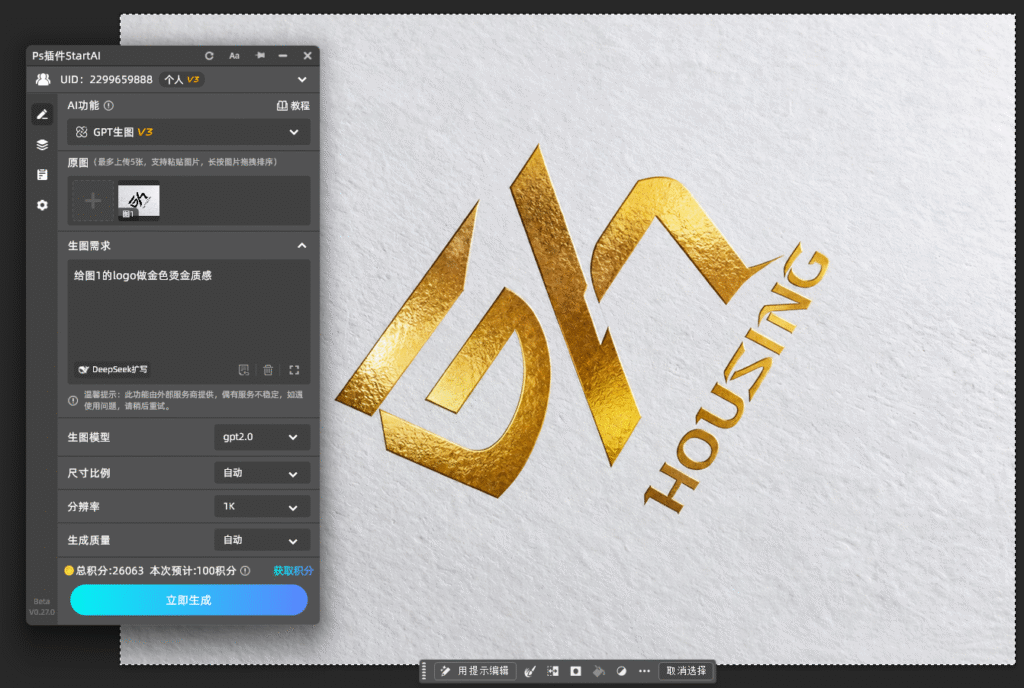Expand the UID account dropdown chevron
The height and width of the screenshot is (688, 1024).
point(302,80)
